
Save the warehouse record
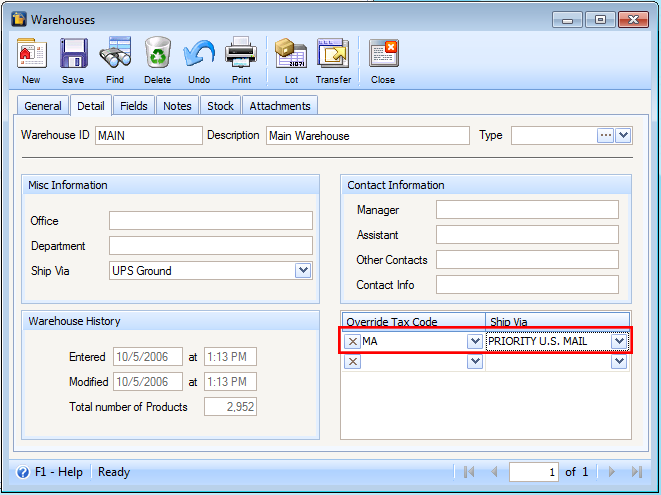(73, 53)
